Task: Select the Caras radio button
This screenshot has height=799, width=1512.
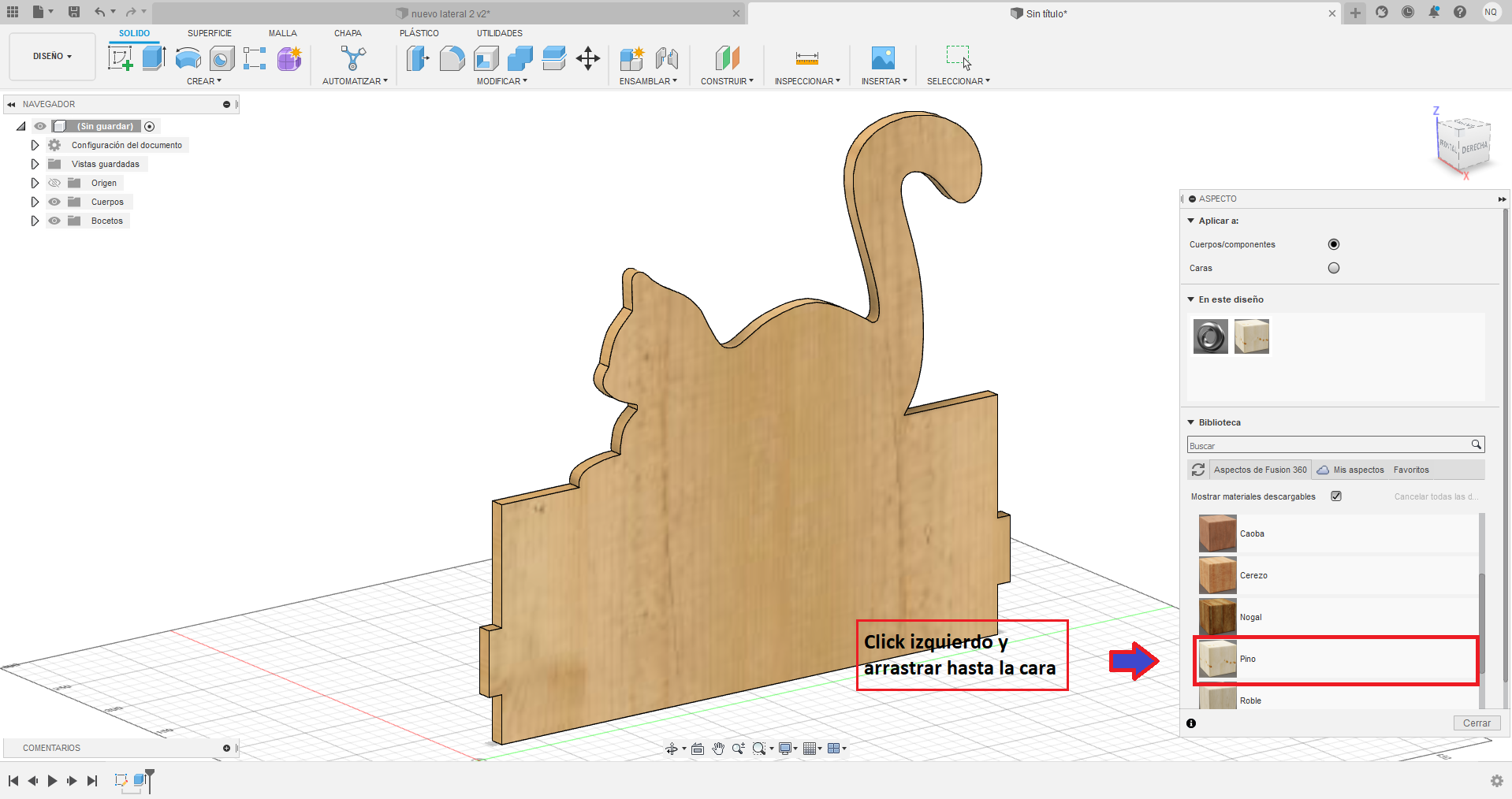Action: pyautogui.click(x=1333, y=268)
